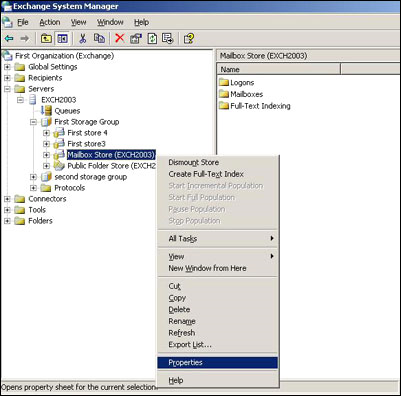The width and height of the screenshot is (401, 396).
Task: Click the Help question mark toolbar icon
Action: click(189, 39)
